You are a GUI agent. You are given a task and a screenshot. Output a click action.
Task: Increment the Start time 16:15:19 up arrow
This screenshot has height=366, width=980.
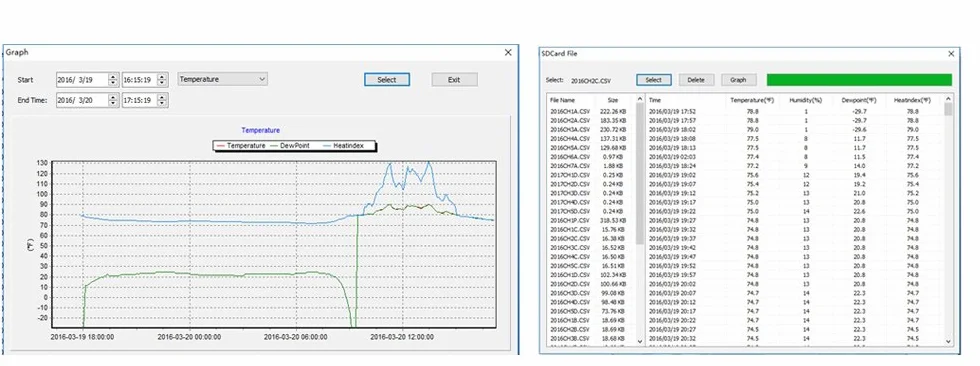coord(162,77)
